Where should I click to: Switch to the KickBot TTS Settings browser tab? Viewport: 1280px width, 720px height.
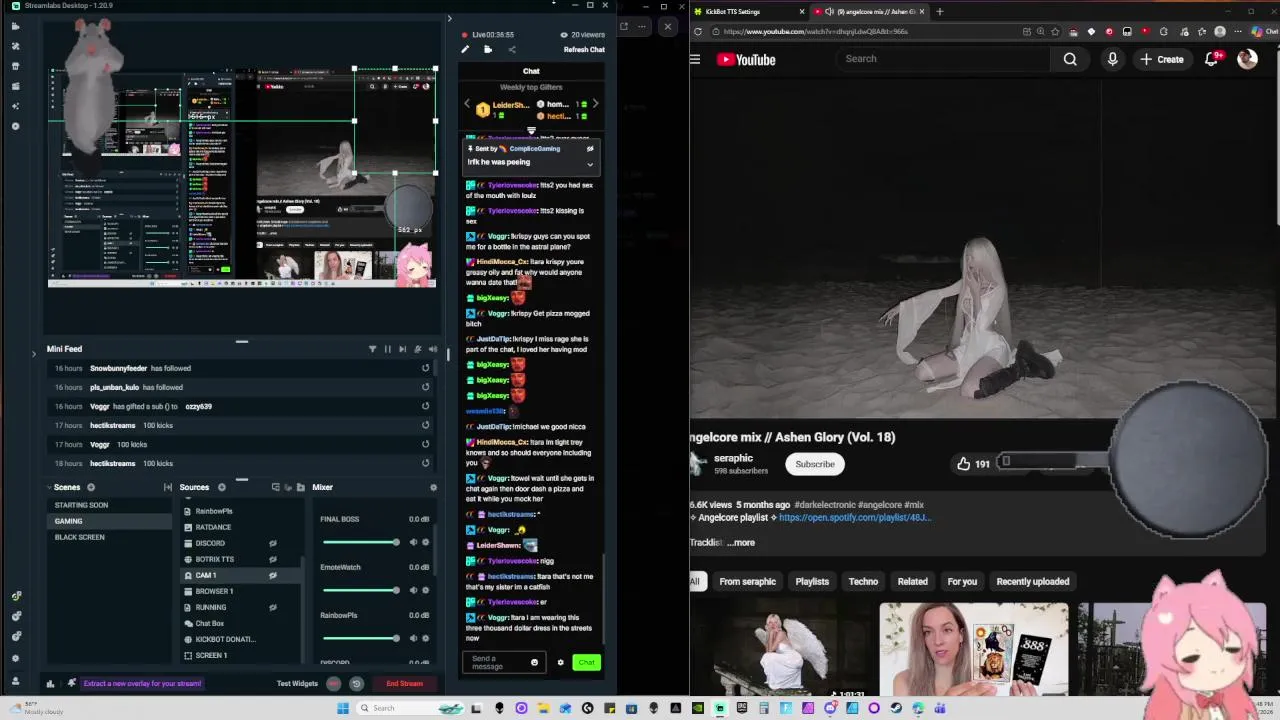(x=747, y=11)
